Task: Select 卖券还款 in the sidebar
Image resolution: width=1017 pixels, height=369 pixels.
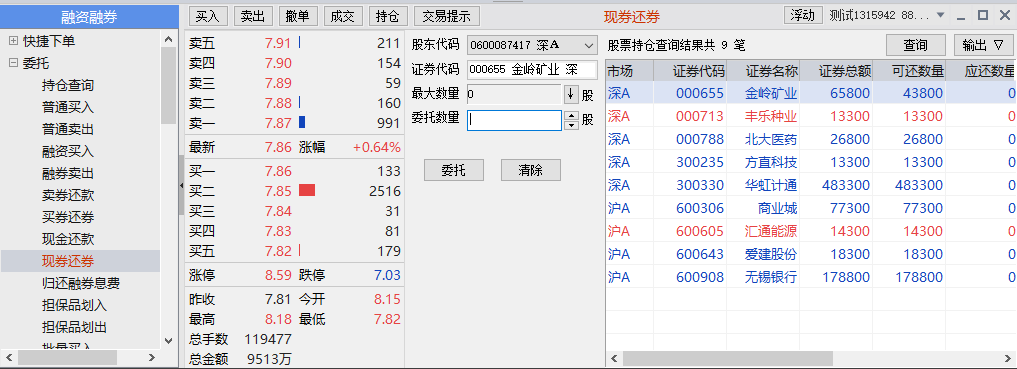Action: coord(68,195)
